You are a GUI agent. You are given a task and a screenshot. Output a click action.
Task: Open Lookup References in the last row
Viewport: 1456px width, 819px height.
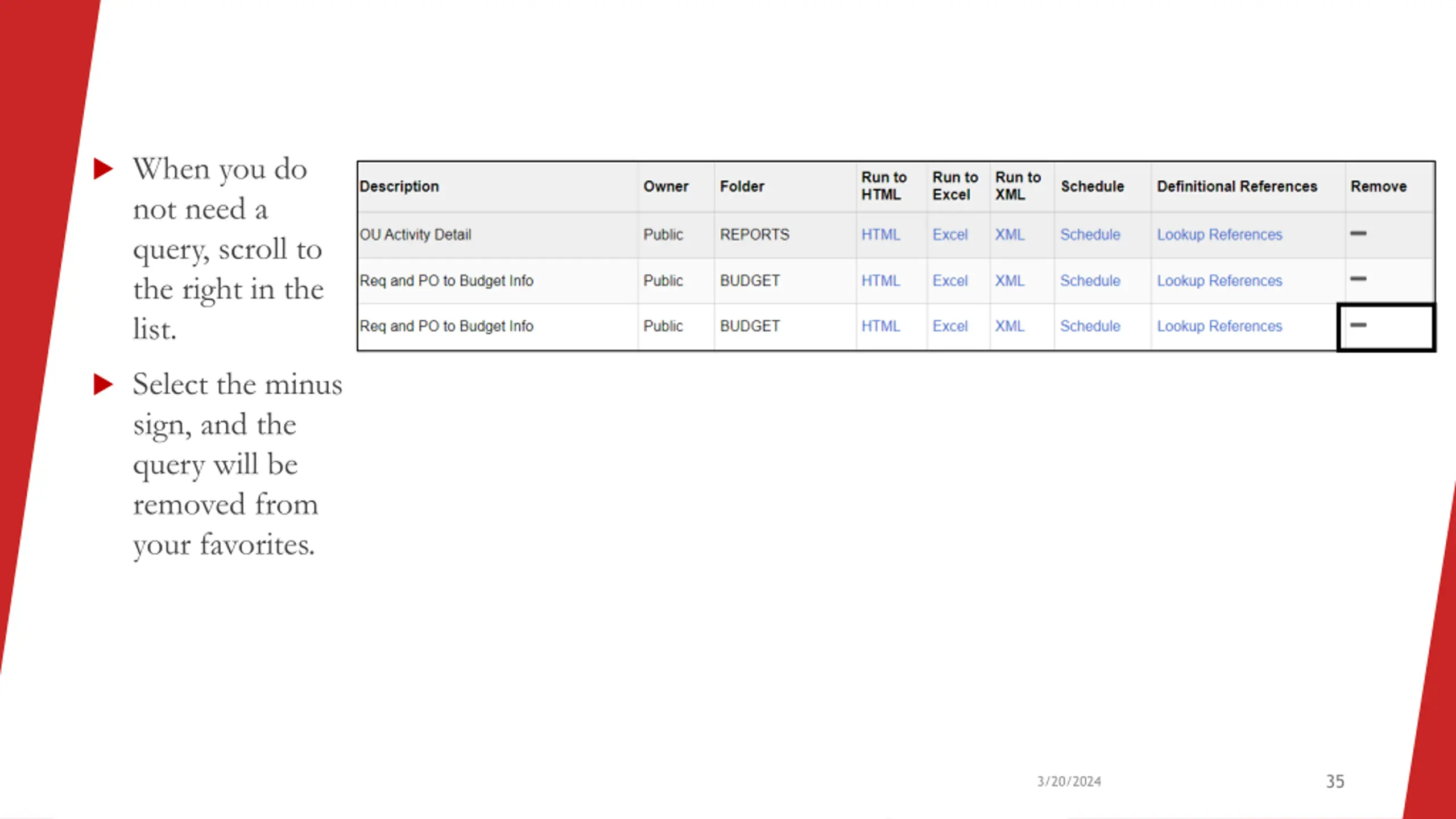pos(1219,326)
